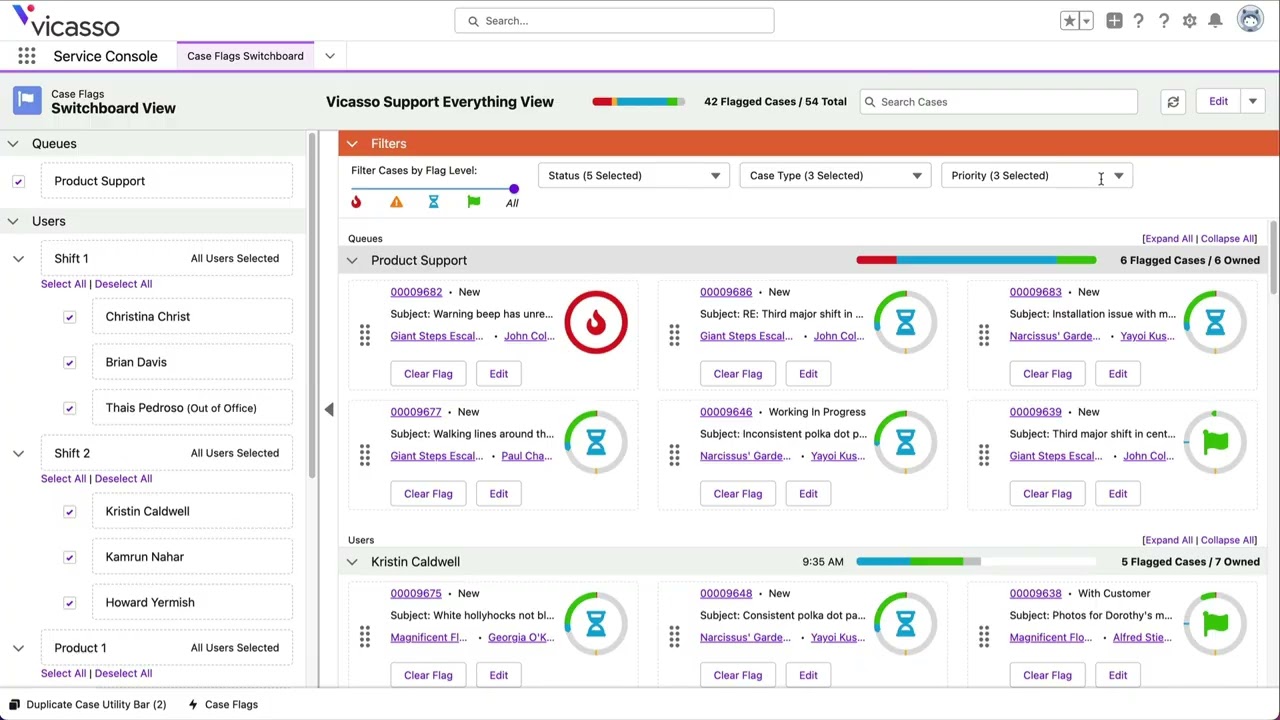Click the green flag on case 00009639

1215,442
